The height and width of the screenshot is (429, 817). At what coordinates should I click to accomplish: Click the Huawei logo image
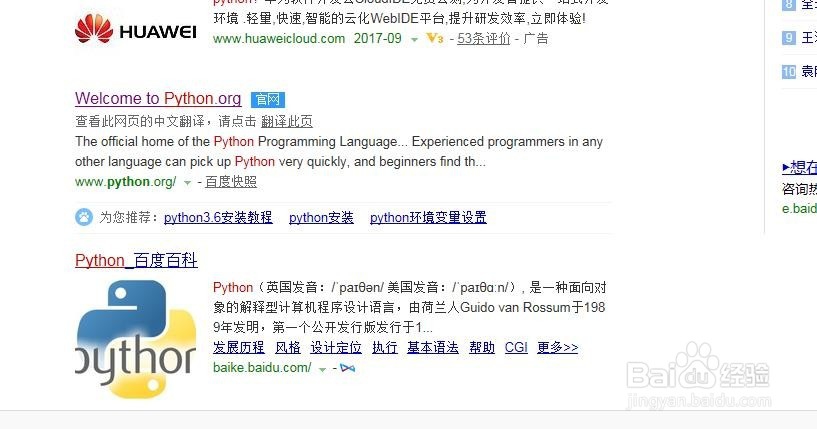tap(135, 29)
